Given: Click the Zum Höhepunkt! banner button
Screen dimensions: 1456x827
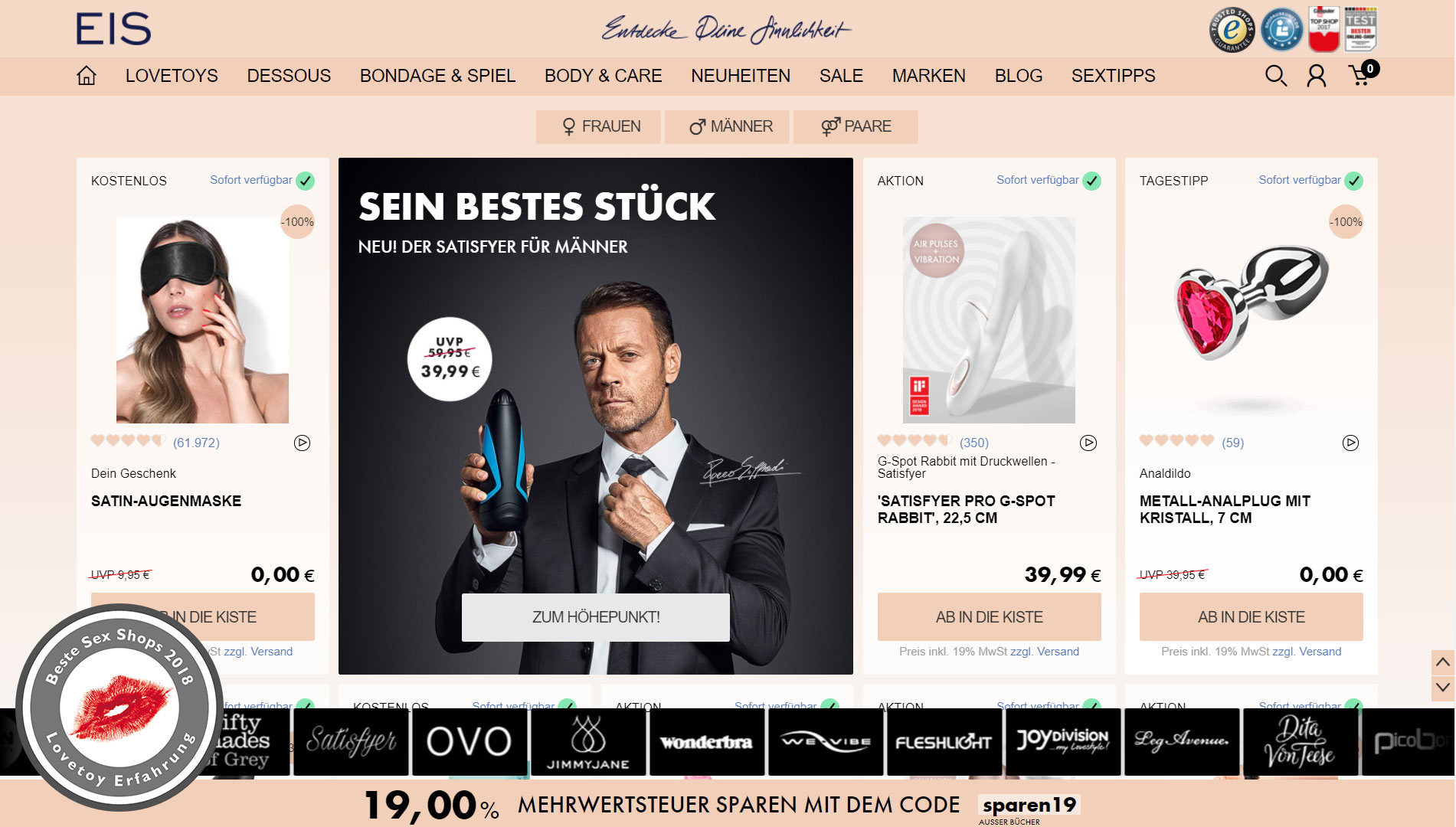Looking at the screenshot, I should tap(596, 617).
